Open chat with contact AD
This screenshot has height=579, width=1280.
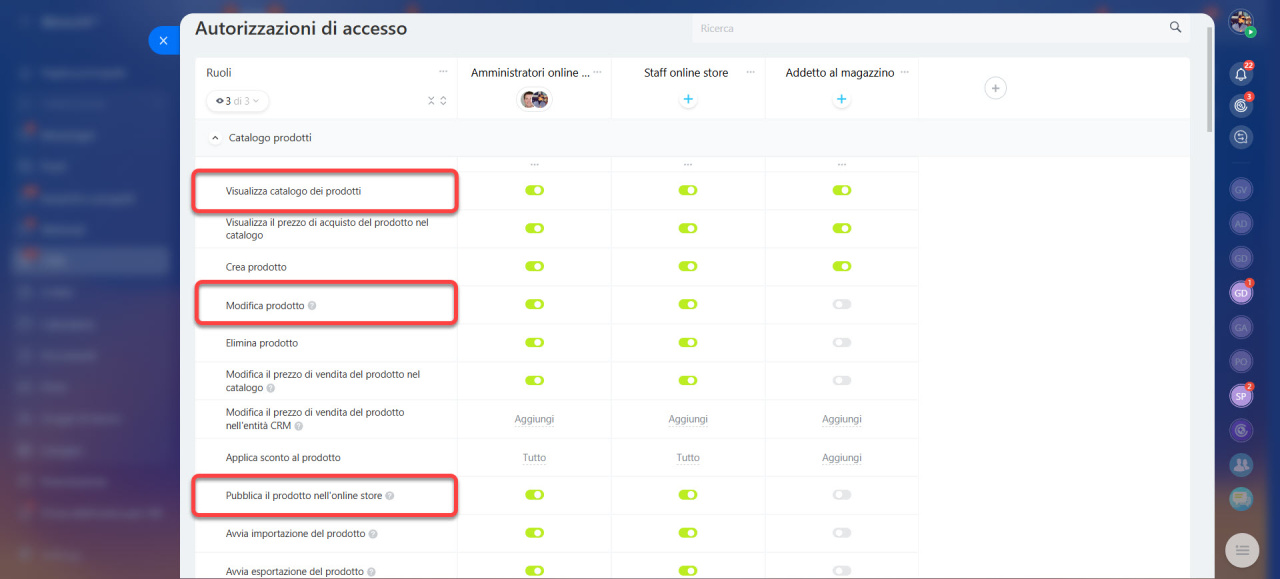tap(1241, 223)
